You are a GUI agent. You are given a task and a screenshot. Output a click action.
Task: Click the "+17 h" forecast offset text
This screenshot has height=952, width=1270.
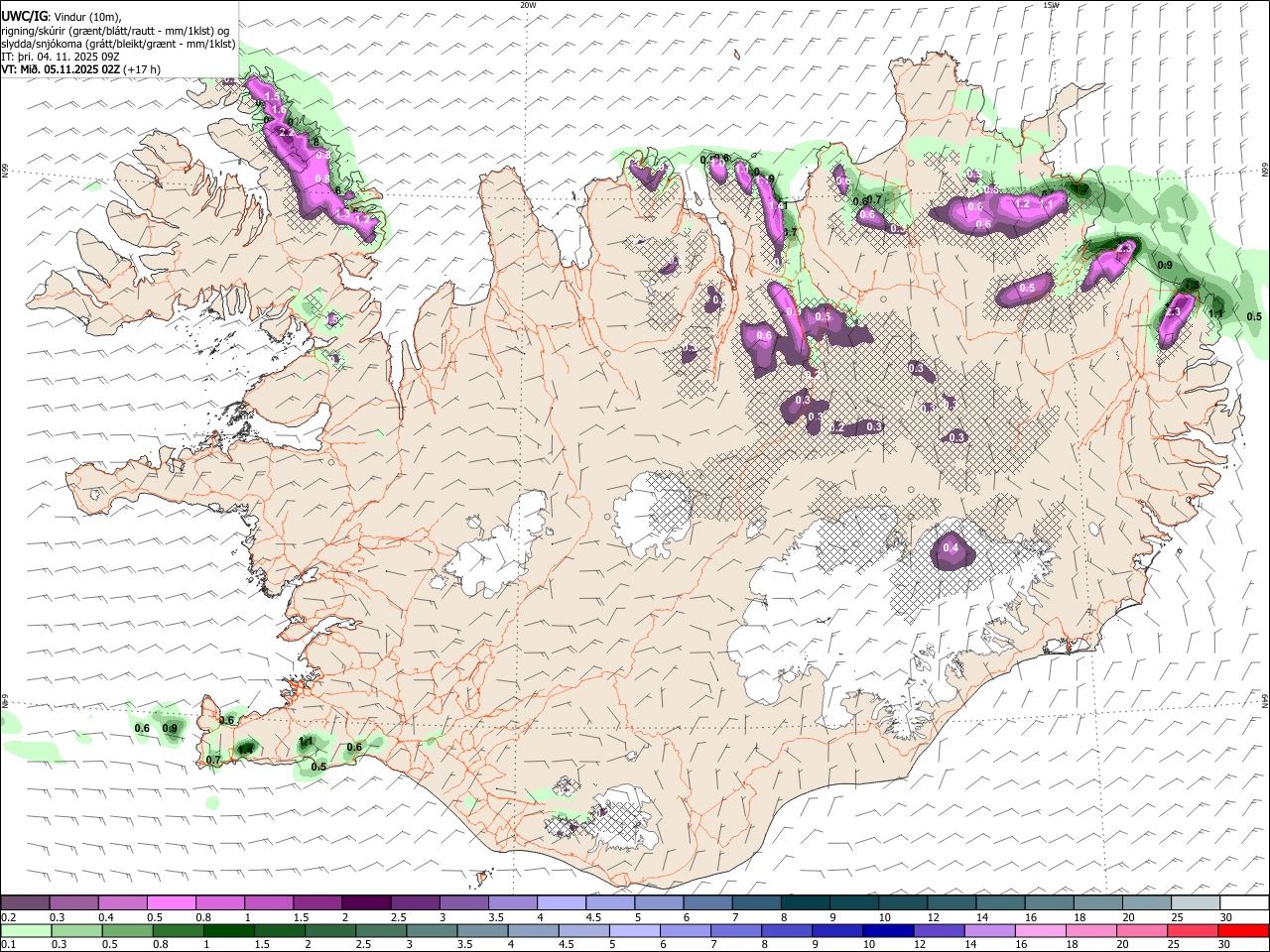pyautogui.click(x=141, y=69)
